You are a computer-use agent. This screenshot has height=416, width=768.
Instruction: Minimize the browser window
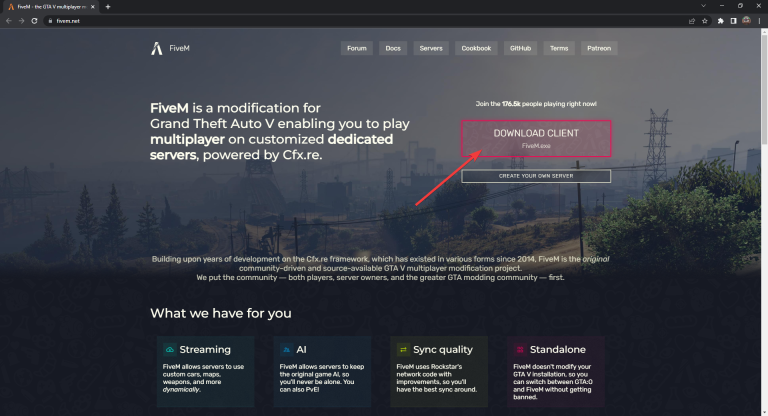pos(721,6)
